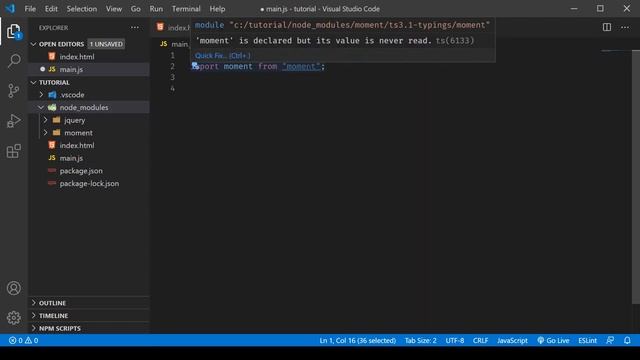Open the Accounts icon
The width and height of the screenshot is (640, 360).
point(13,288)
